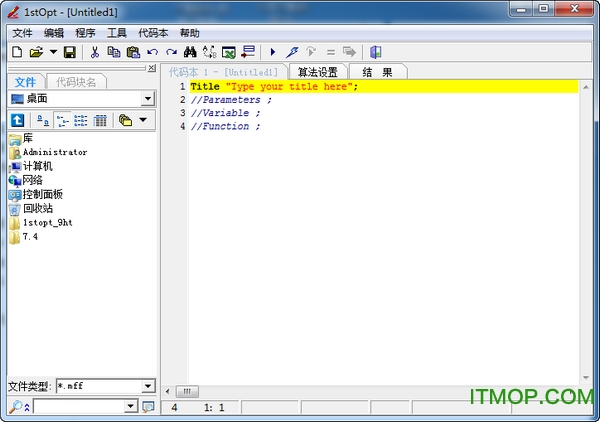
Task: Switch to the 算法设置 tab
Action: (317, 72)
